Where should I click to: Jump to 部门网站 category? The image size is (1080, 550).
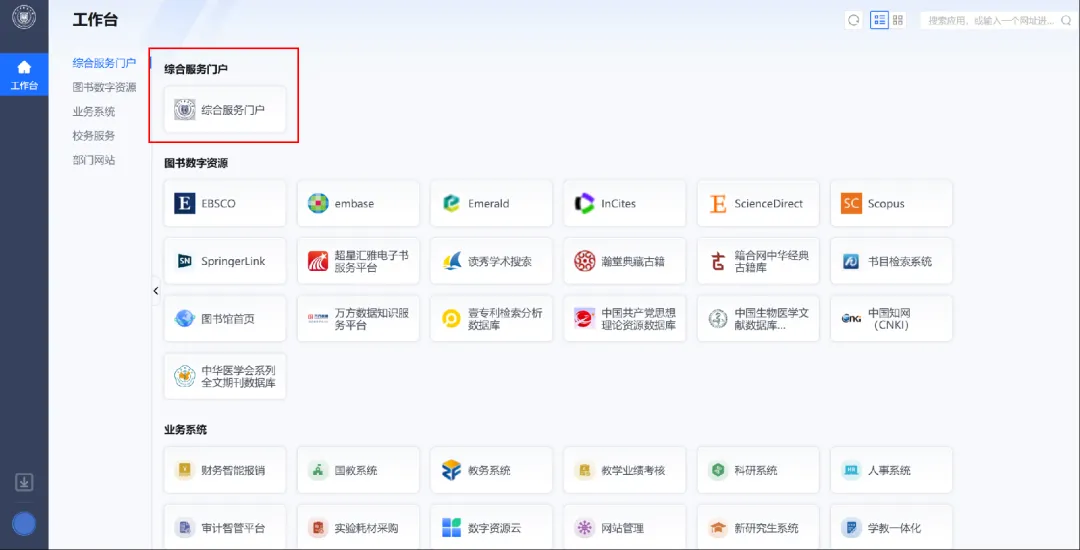coord(94,160)
